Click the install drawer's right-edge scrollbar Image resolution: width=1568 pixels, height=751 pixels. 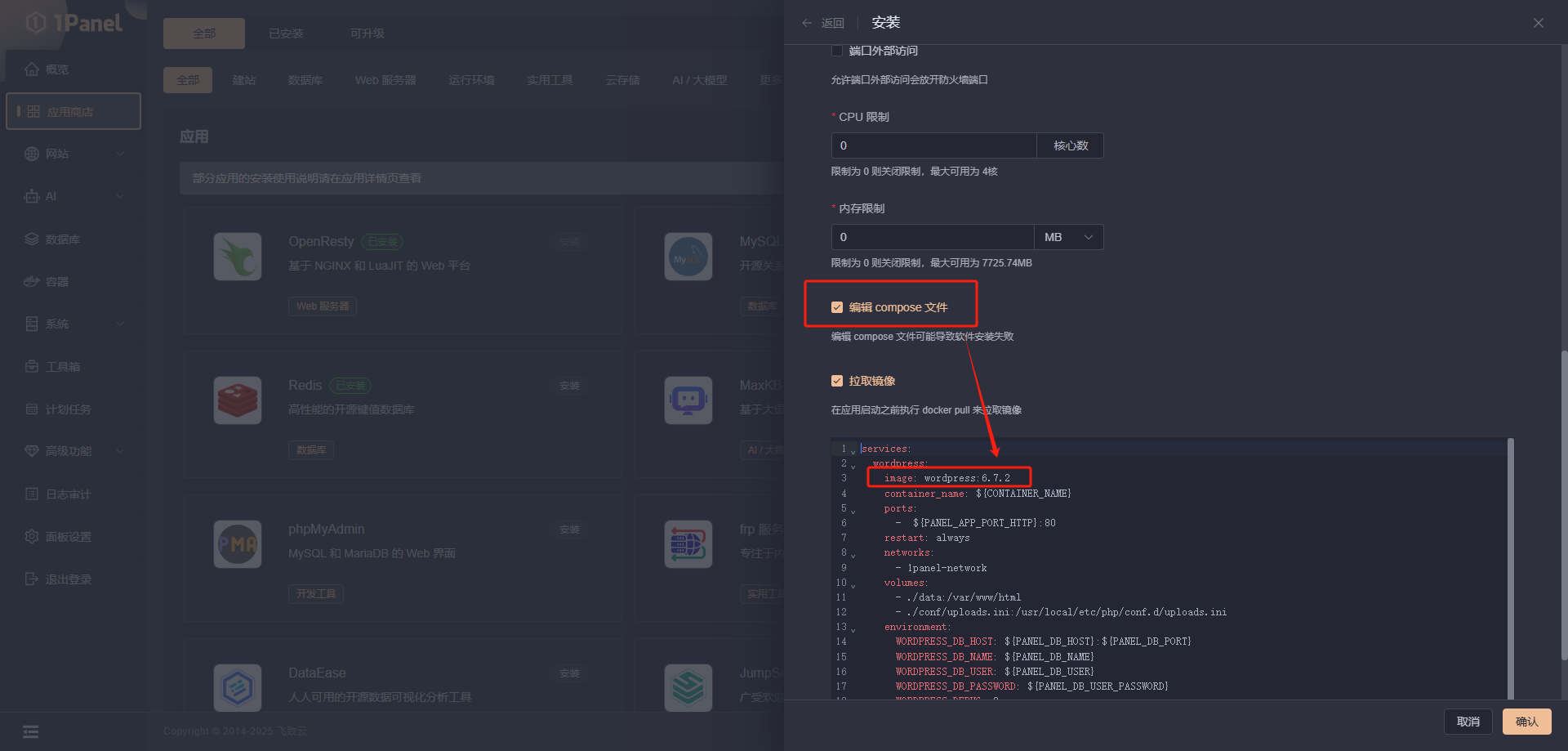coord(1564,505)
